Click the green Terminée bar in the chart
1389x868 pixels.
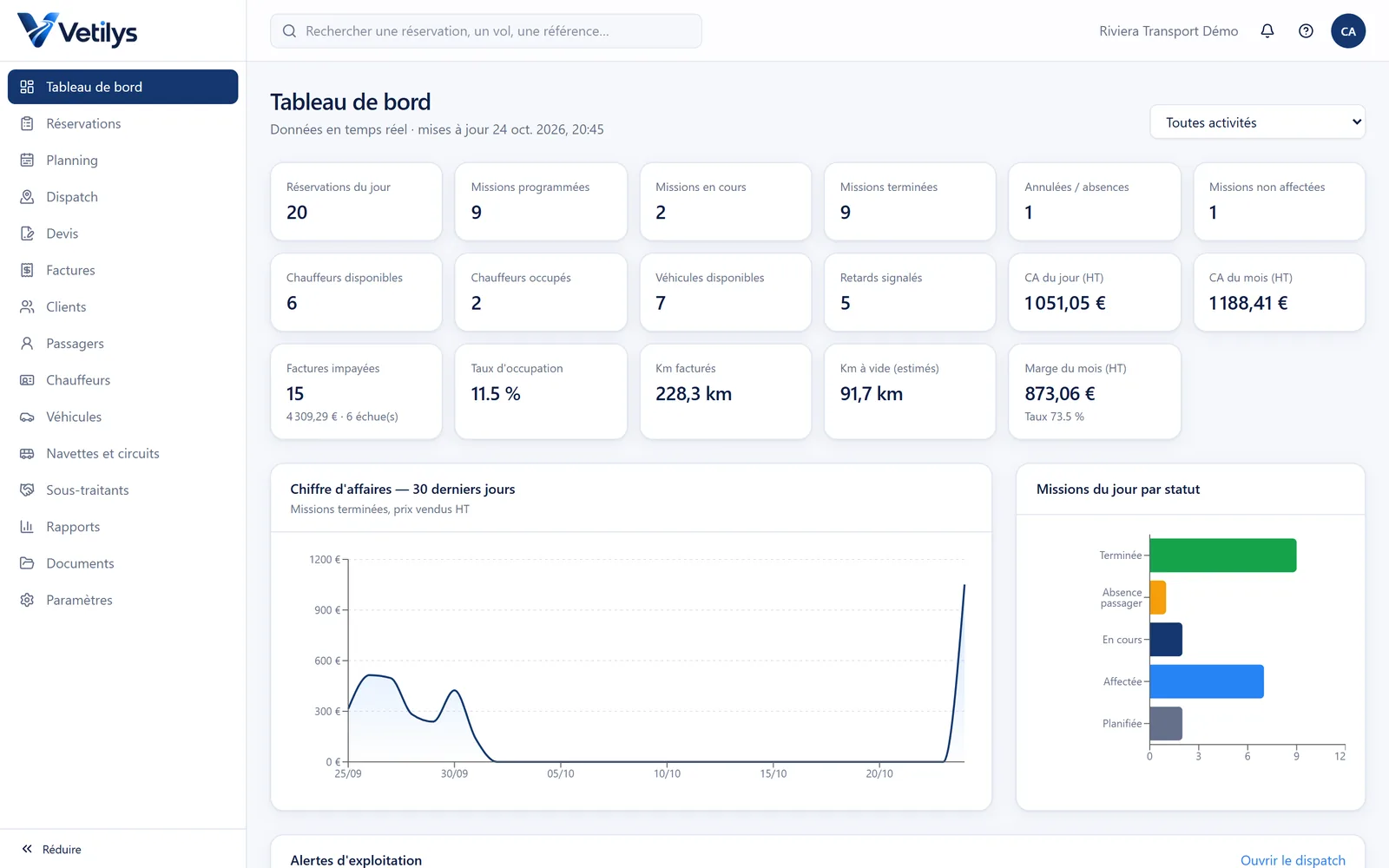(x=1222, y=556)
